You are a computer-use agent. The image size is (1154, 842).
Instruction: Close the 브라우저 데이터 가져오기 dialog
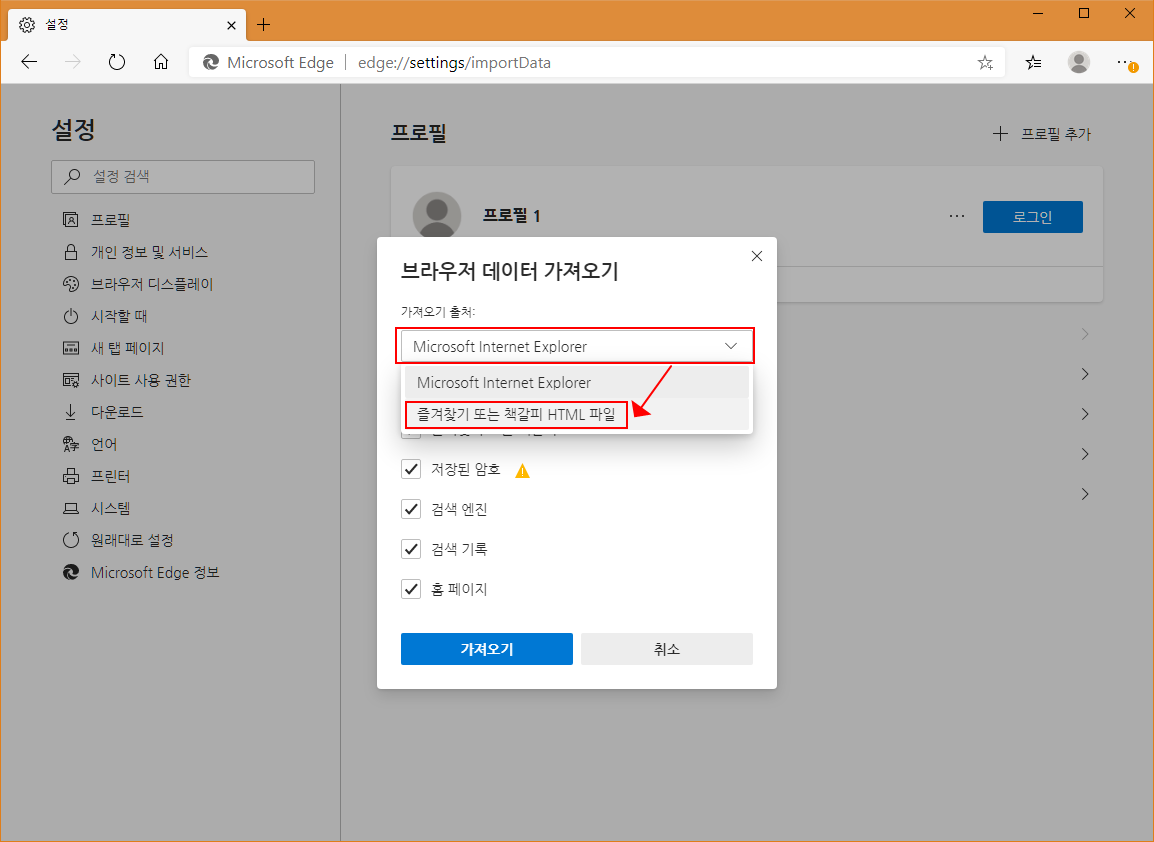pos(757,256)
